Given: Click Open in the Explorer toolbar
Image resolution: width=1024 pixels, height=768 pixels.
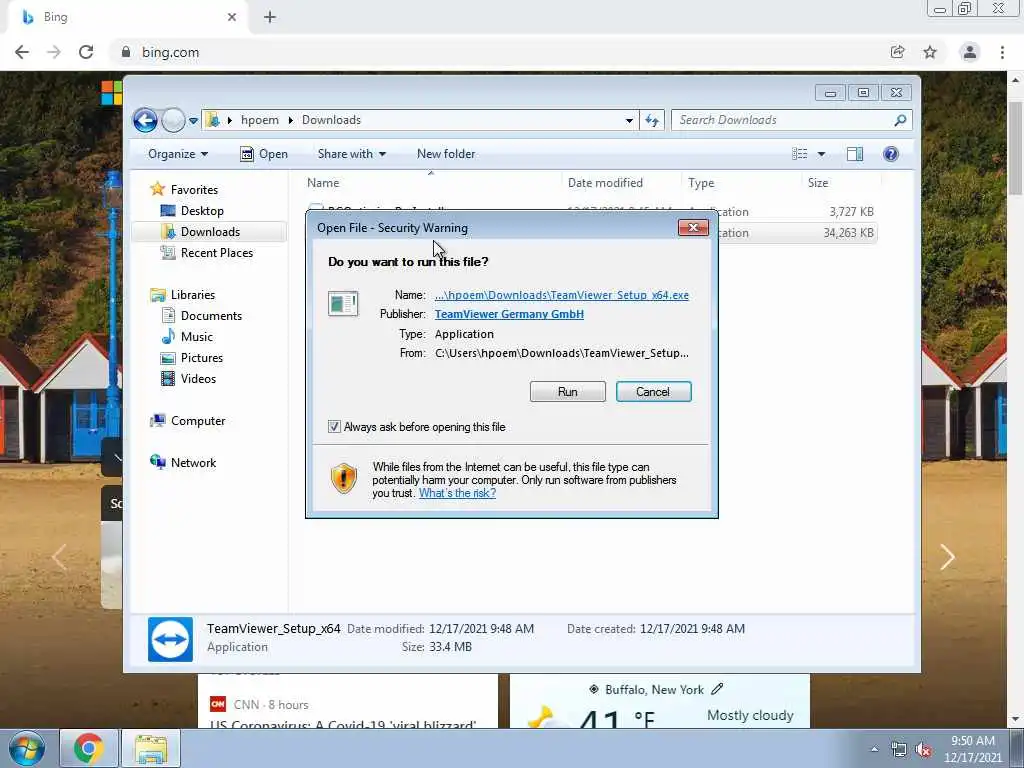Looking at the screenshot, I should click(x=264, y=154).
